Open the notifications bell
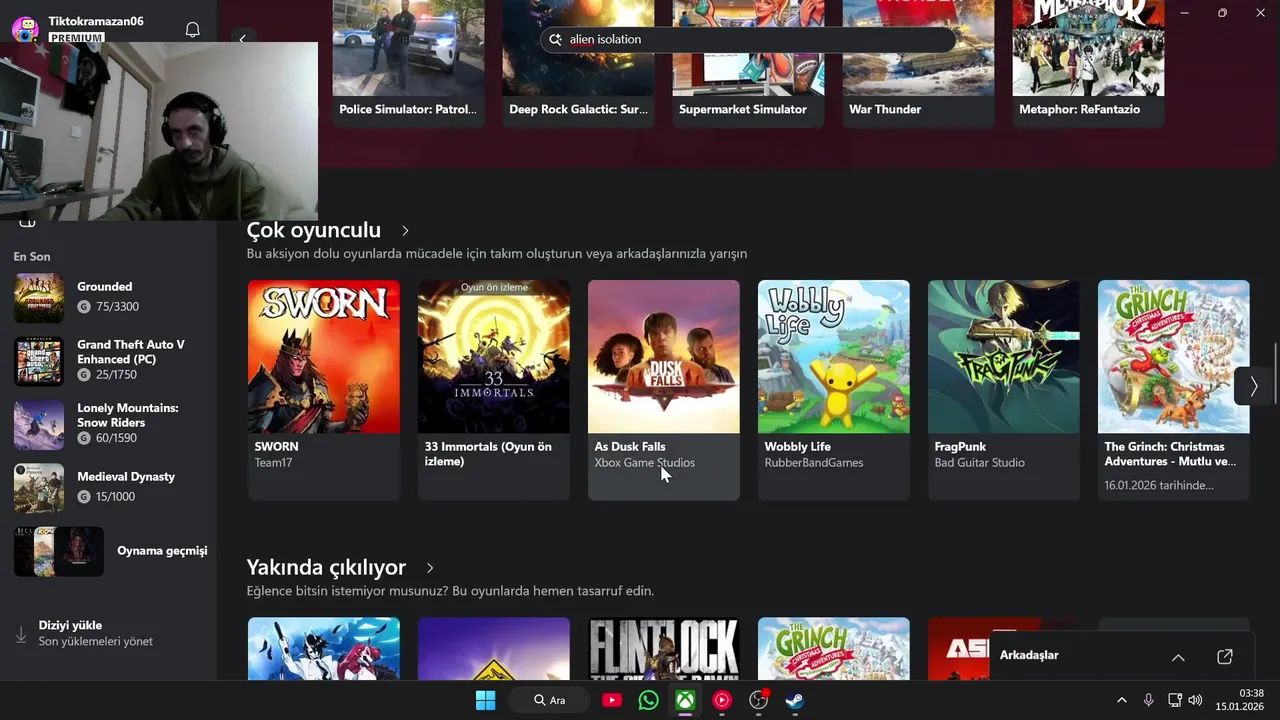The image size is (1280, 720). tap(193, 29)
